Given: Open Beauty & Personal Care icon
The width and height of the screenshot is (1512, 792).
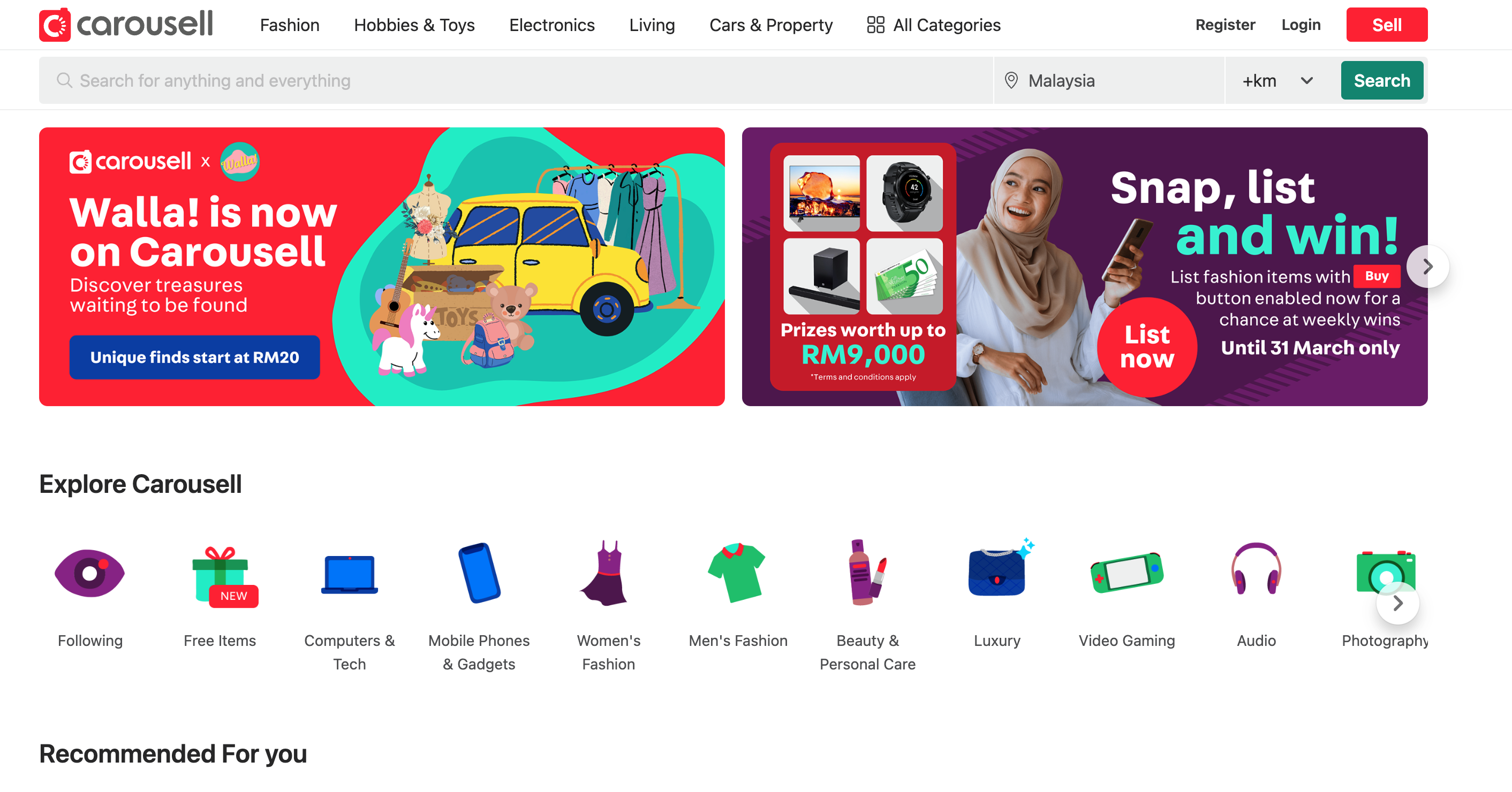Looking at the screenshot, I should tap(867, 572).
